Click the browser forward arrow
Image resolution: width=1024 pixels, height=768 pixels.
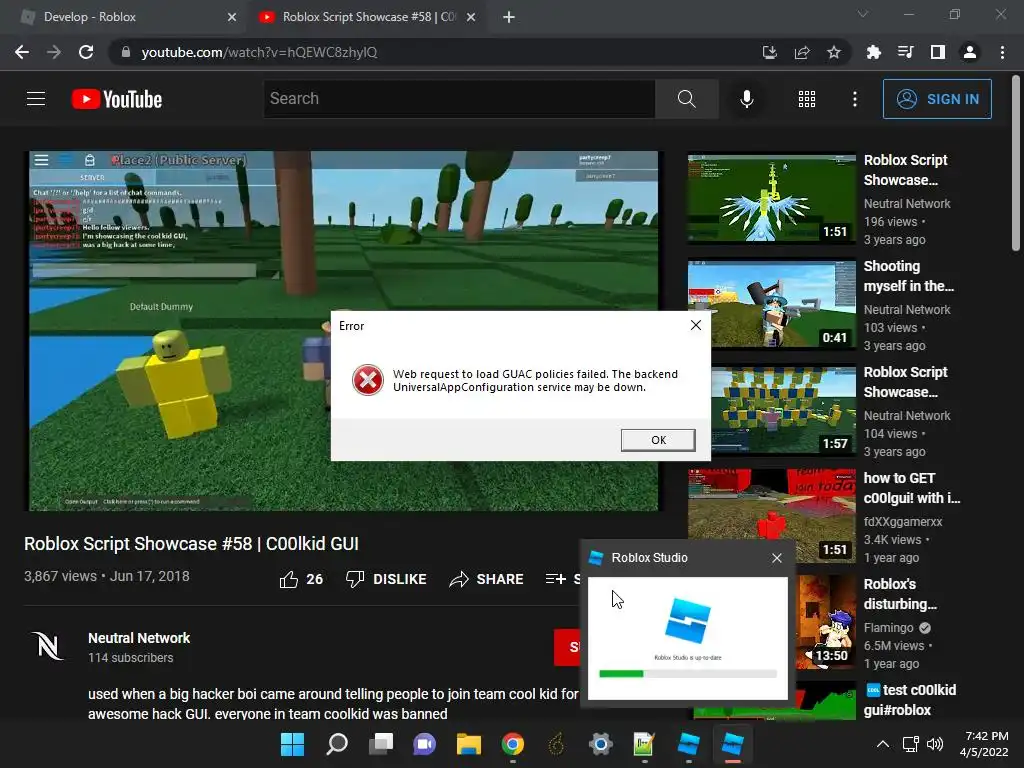pos(54,52)
